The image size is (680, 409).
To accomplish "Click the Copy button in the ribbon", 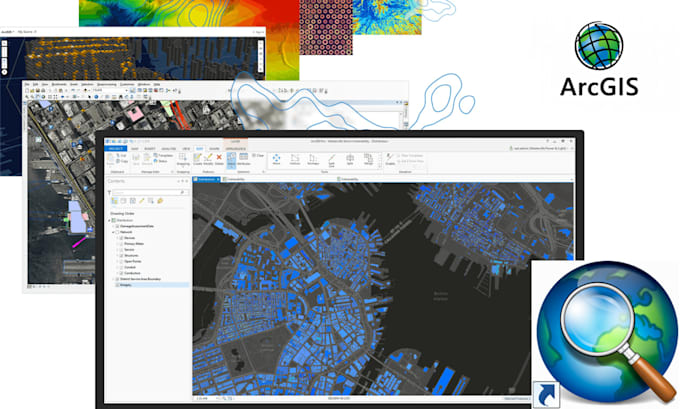I will (x=122, y=161).
